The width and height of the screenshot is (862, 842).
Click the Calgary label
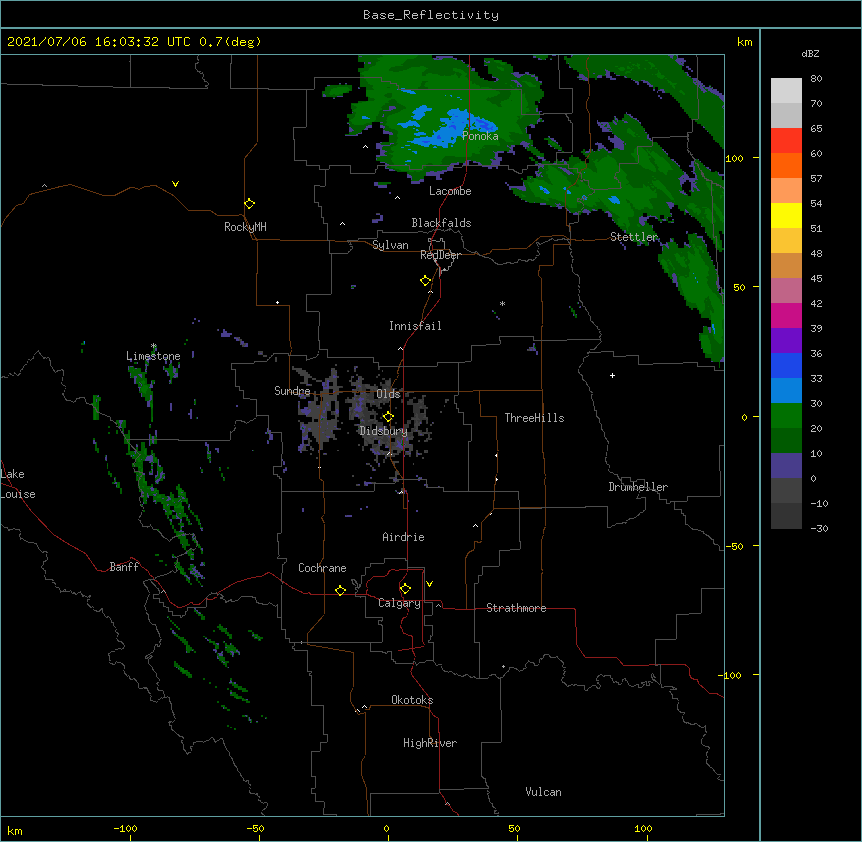pyautogui.click(x=400, y=603)
